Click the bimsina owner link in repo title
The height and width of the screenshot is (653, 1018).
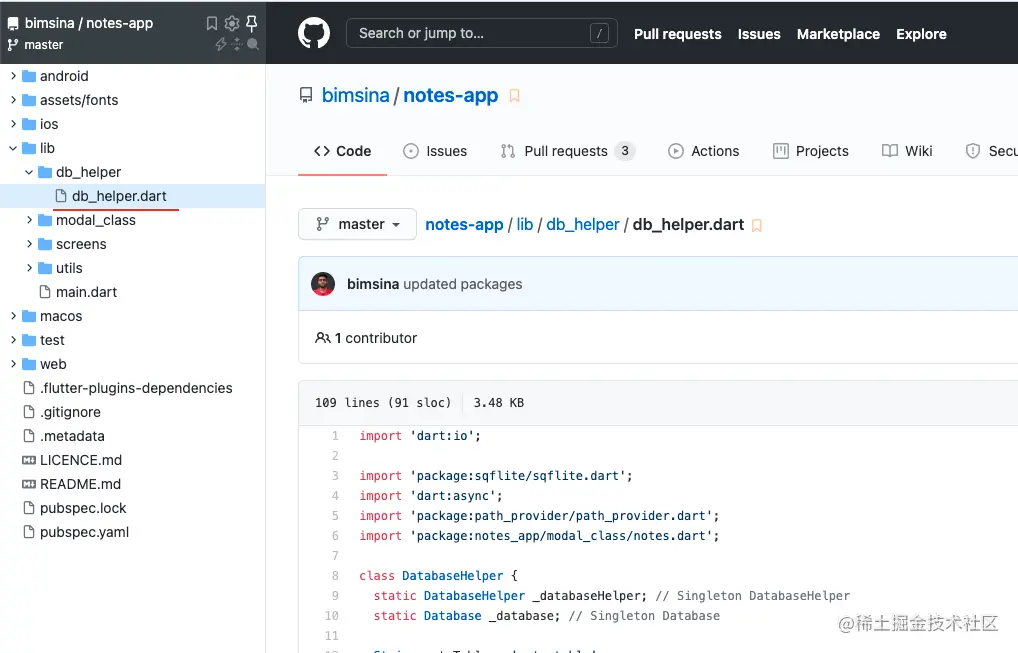(355, 95)
